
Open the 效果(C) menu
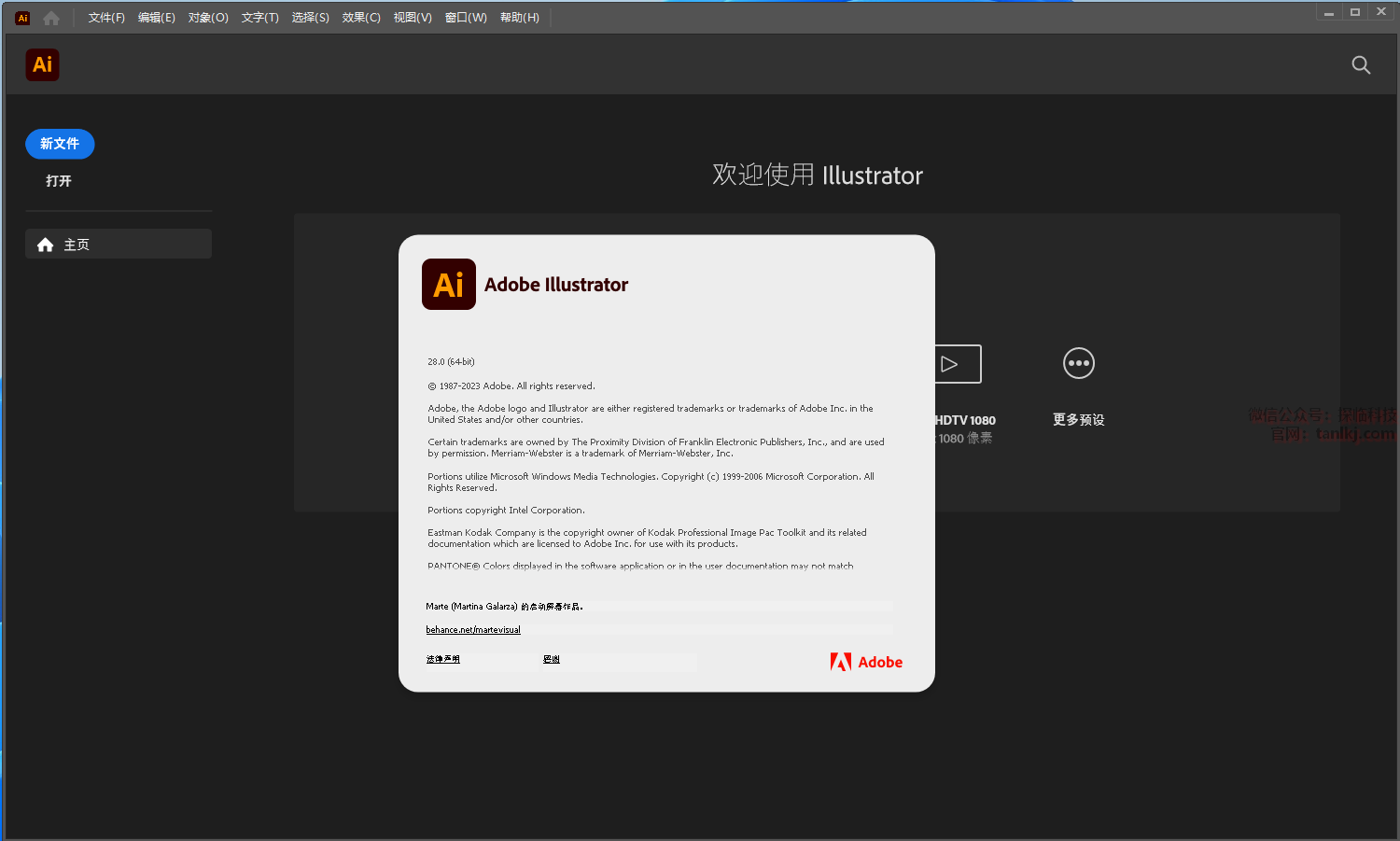361,18
